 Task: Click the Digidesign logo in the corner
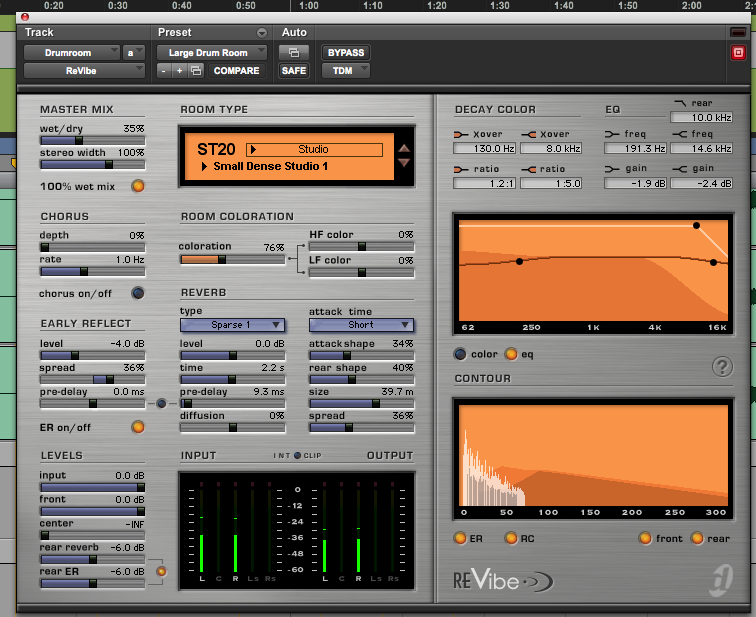pyautogui.click(x=721, y=580)
